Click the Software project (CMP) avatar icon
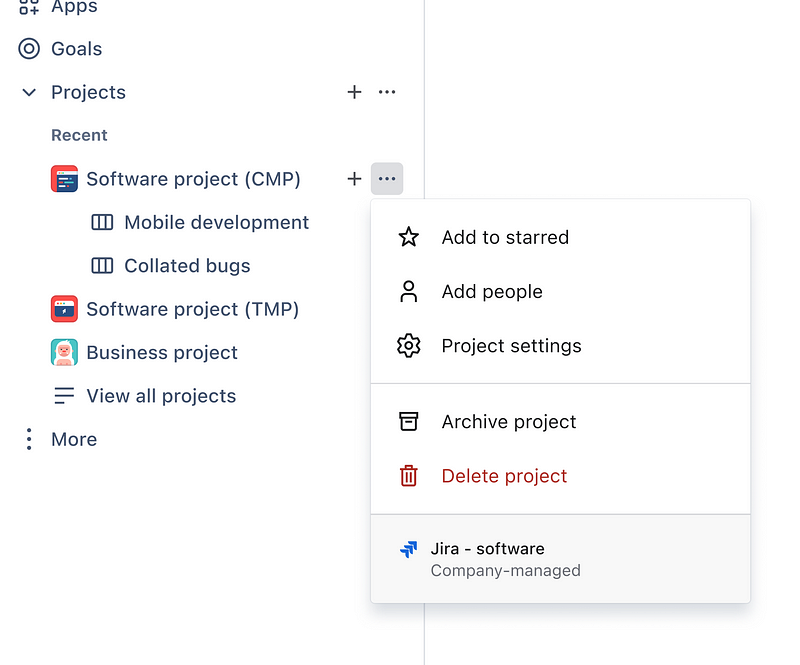 [x=64, y=179]
